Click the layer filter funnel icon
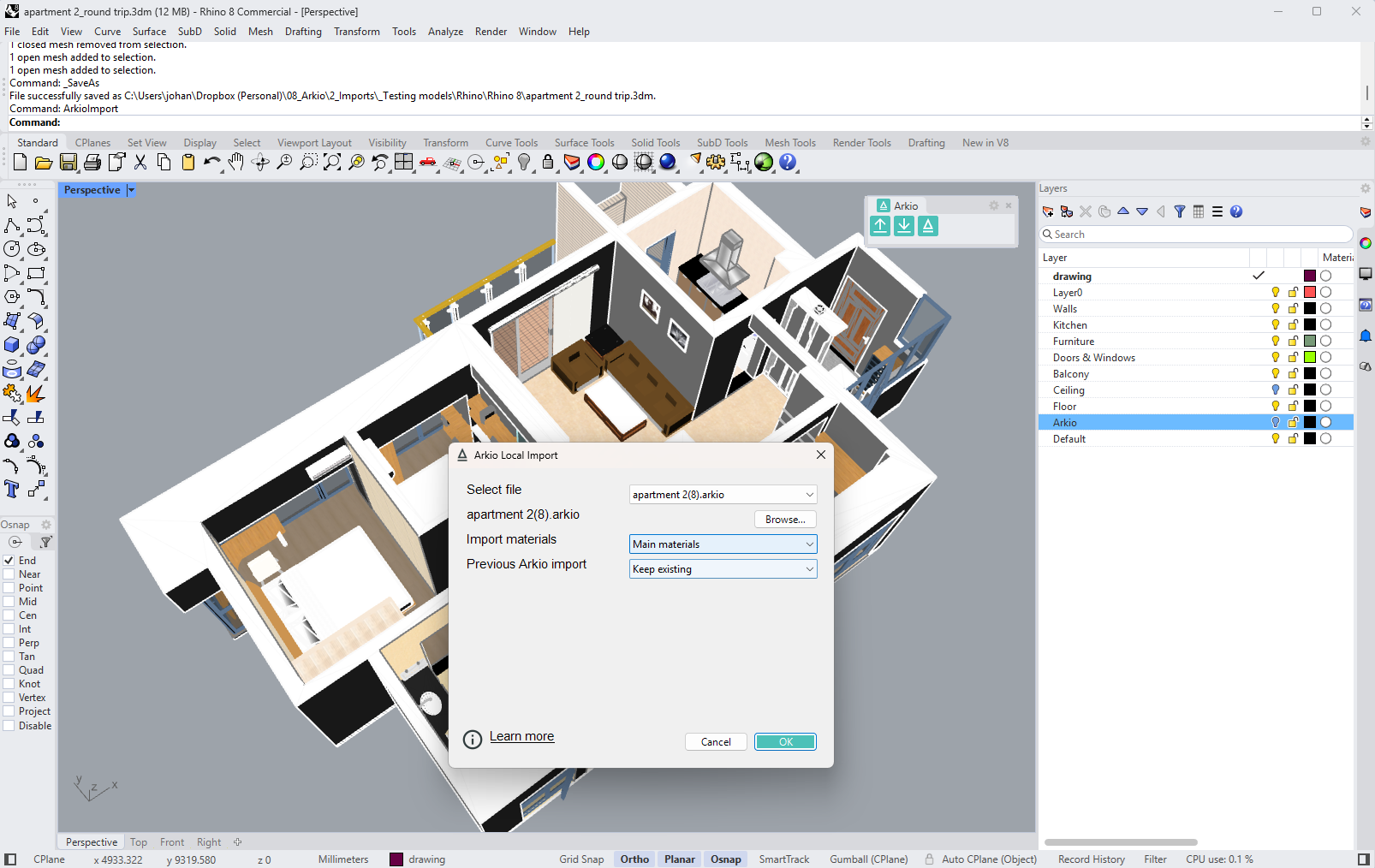 pos(1180,211)
